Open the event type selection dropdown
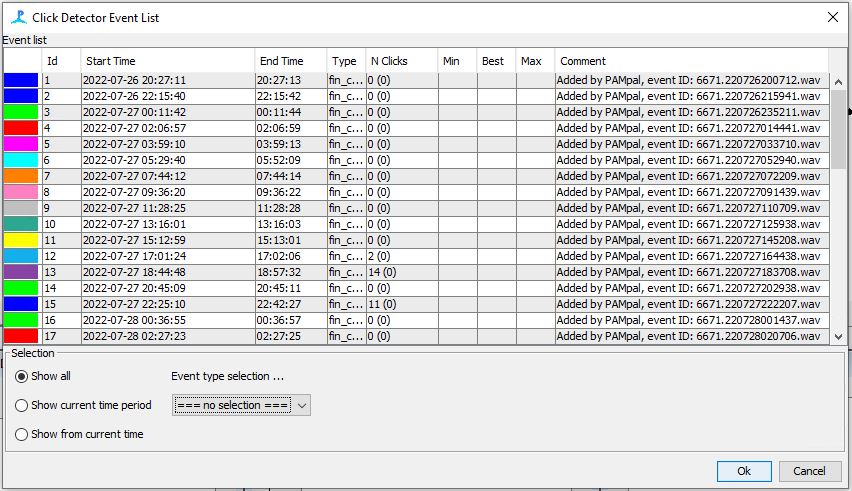Screen dimensions: 852x491 pos(241,405)
